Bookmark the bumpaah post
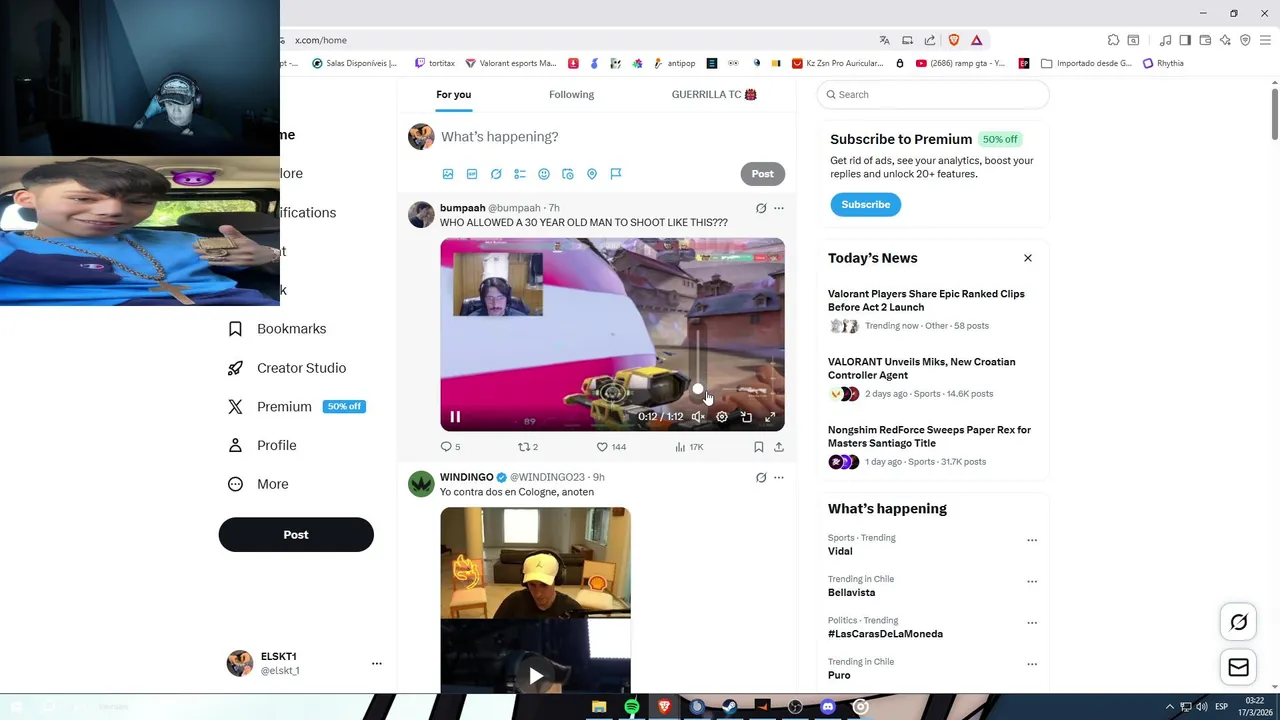This screenshot has width=1280, height=720. [x=759, y=447]
